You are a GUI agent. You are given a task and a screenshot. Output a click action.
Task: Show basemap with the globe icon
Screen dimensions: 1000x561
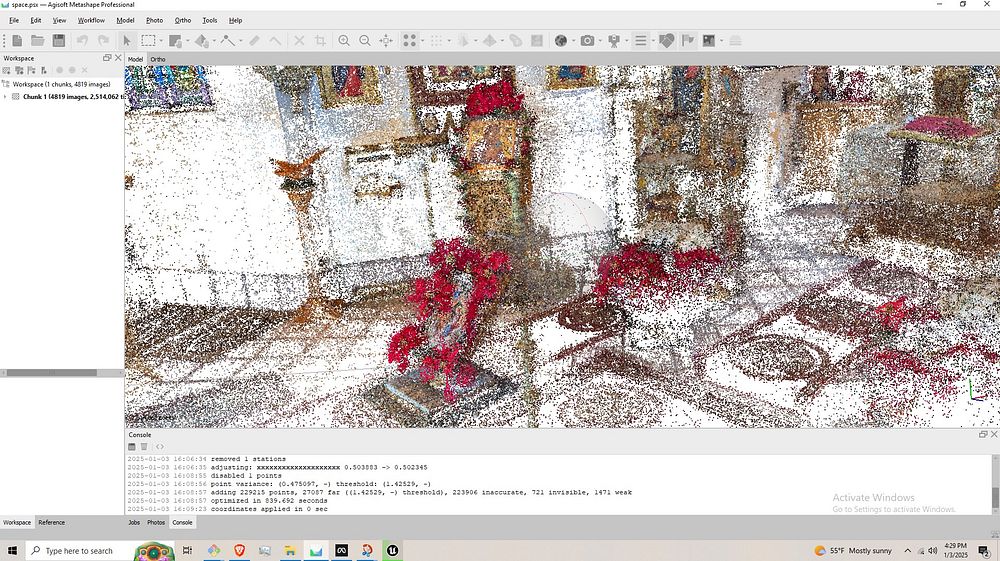tap(561, 41)
